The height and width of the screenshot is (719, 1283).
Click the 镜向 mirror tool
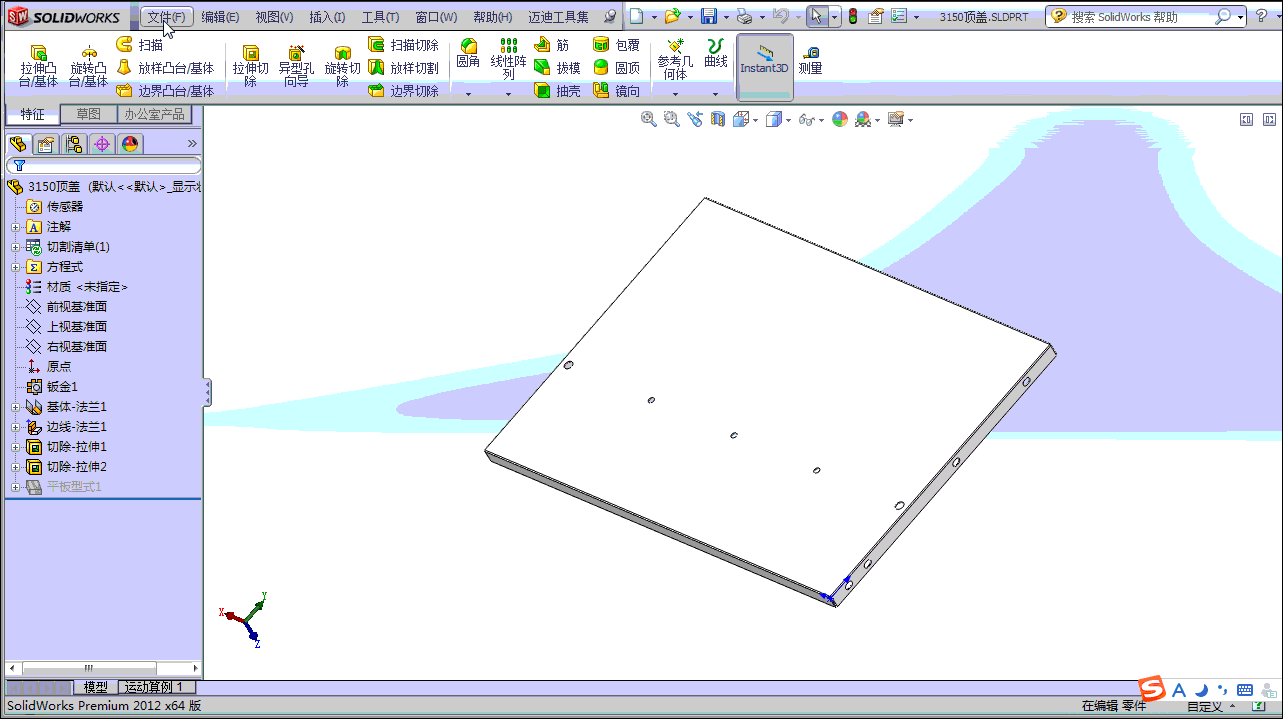617,91
